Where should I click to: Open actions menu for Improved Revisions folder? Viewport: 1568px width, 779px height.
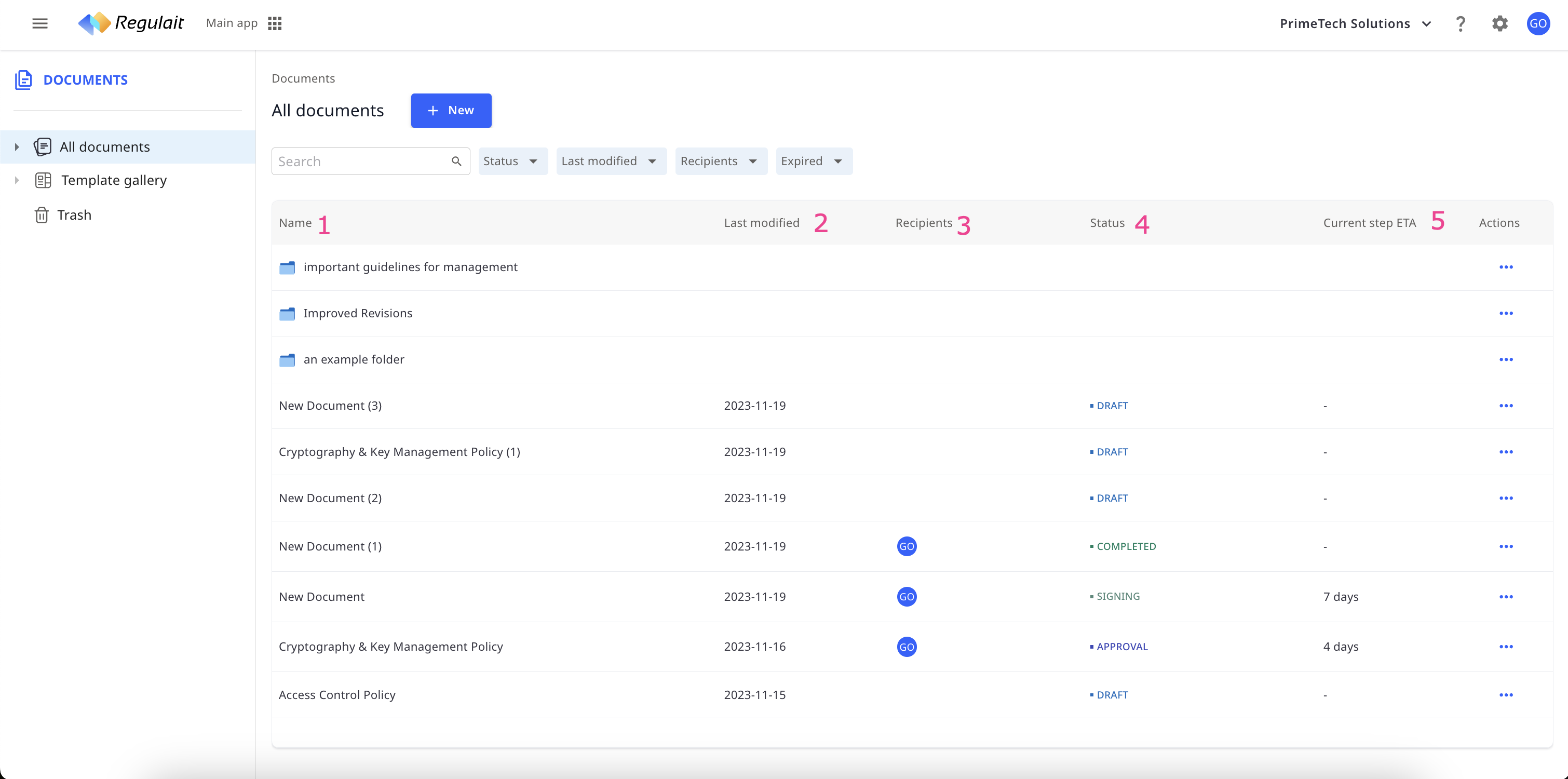1506,313
